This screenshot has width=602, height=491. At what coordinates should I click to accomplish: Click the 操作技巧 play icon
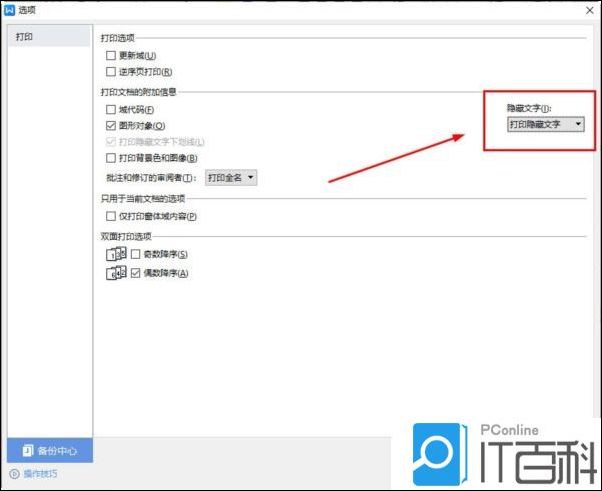point(15,474)
